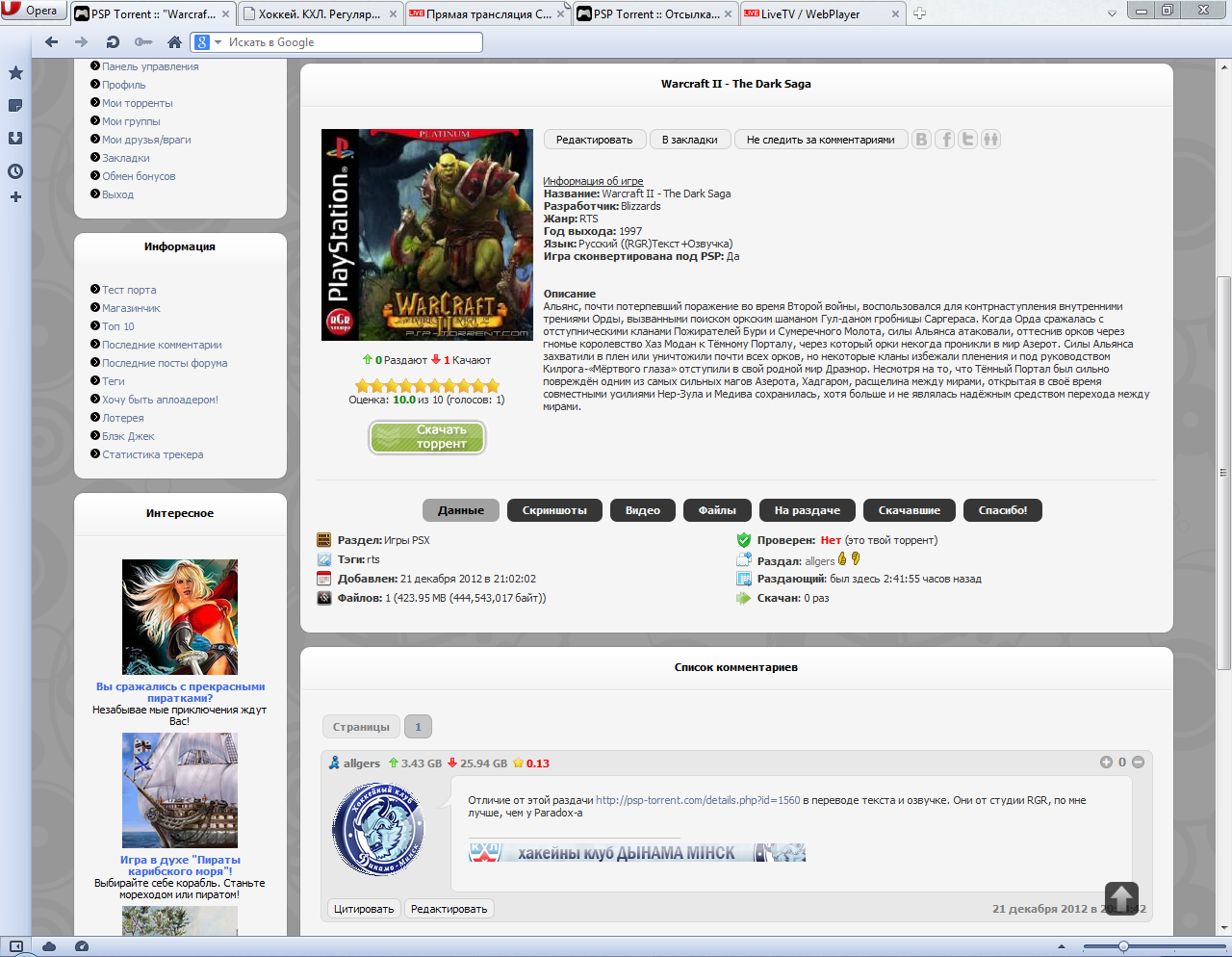Viewport: 1232px width, 957px height.
Task: Open the "Статистика трекера" link
Action: tap(153, 454)
